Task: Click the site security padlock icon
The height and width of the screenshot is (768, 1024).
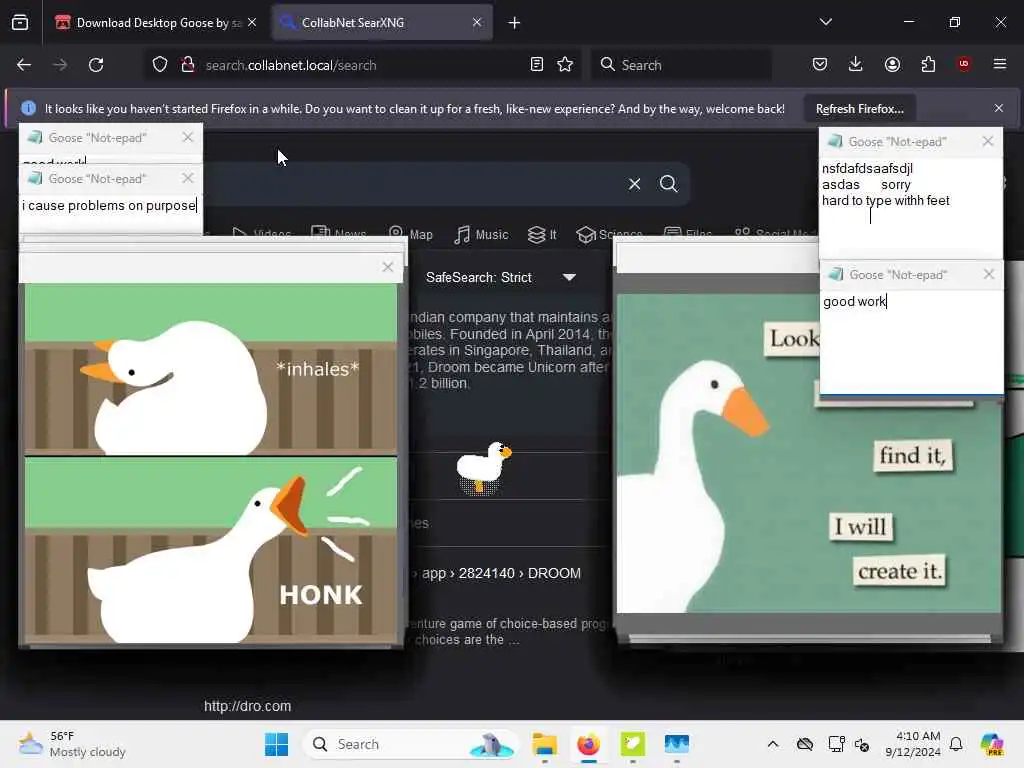Action: click(187, 65)
